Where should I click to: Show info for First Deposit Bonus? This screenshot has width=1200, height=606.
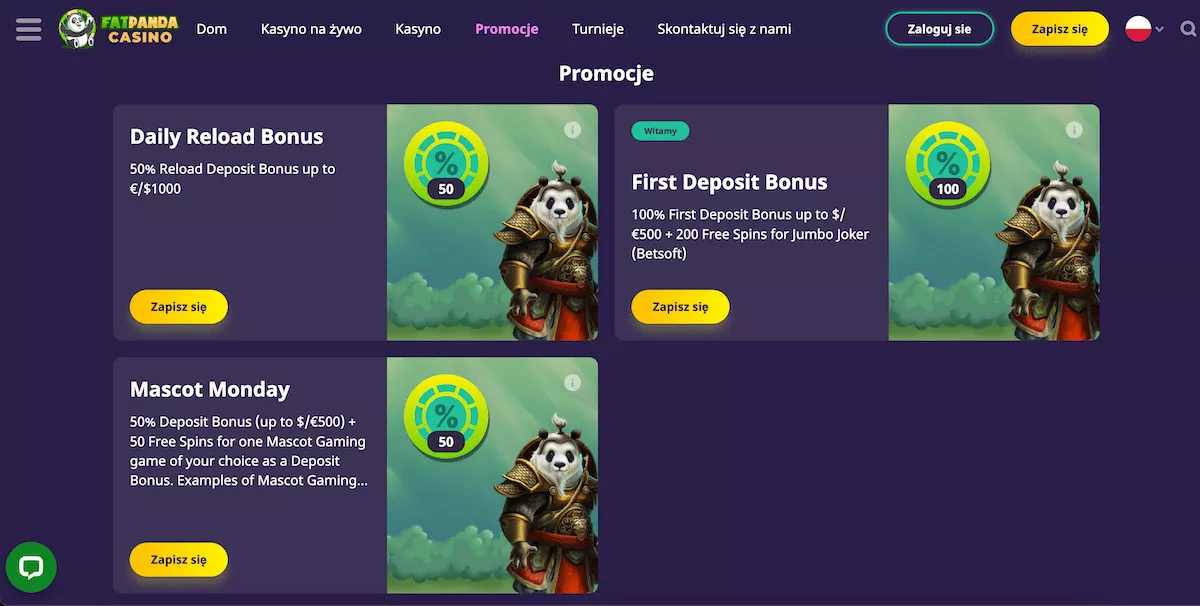1074,130
